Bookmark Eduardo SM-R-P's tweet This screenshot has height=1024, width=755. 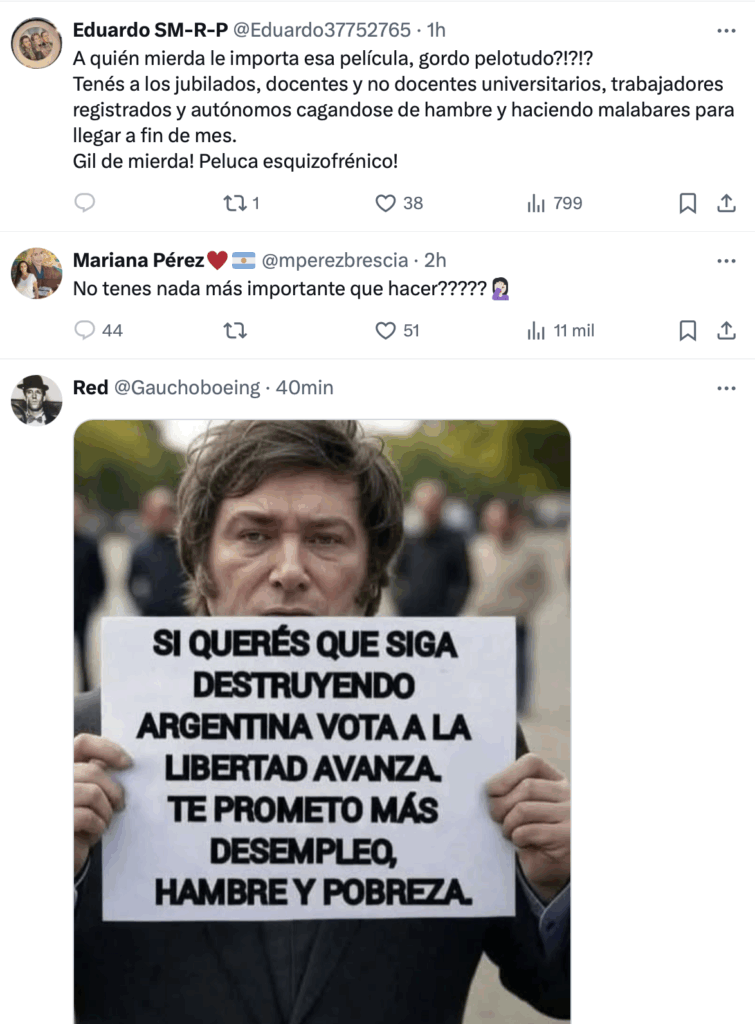(688, 203)
